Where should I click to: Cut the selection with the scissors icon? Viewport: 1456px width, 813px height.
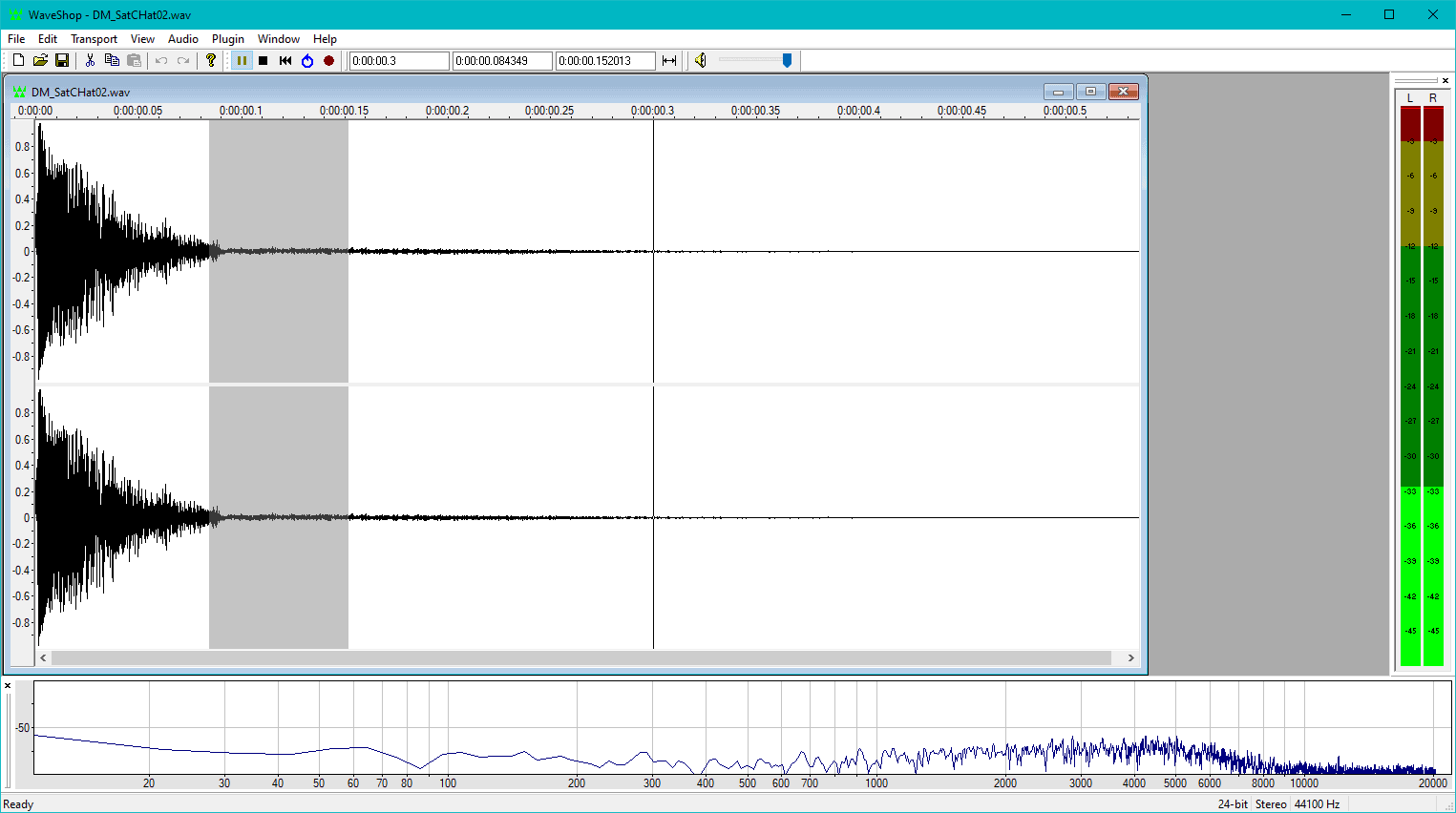pyautogui.click(x=90, y=60)
